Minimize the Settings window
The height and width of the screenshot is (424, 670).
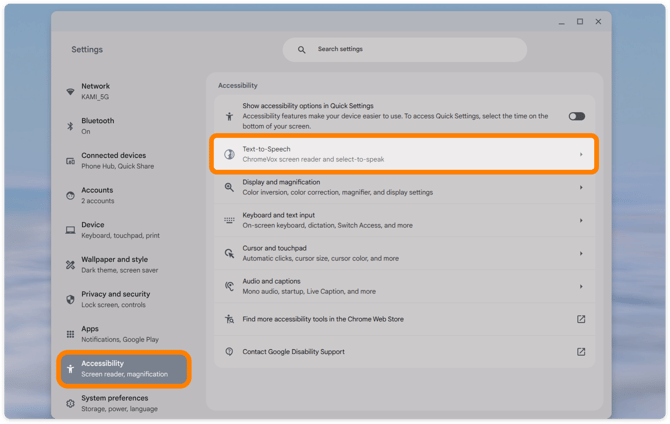click(561, 22)
